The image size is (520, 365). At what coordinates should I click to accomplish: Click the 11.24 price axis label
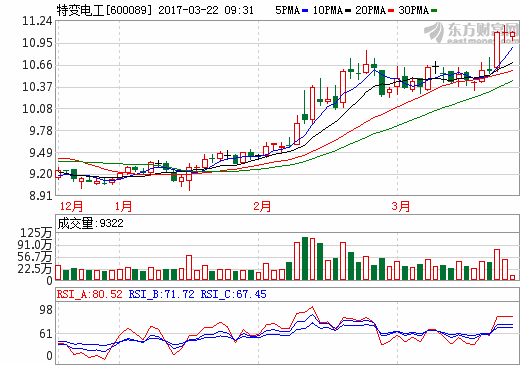coord(37,21)
